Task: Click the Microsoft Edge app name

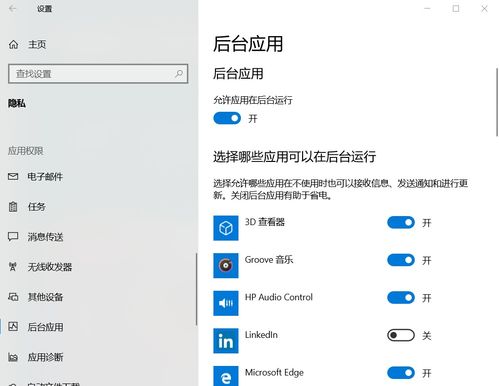Action: (274, 372)
